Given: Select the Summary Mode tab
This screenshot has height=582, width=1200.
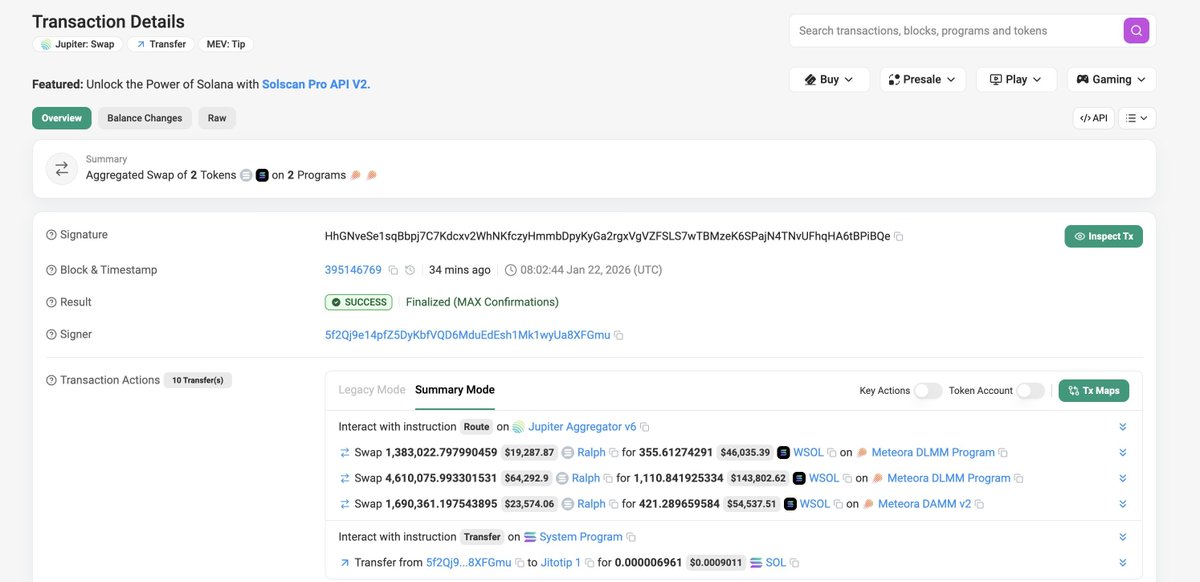Looking at the screenshot, I should click(455, 390).
